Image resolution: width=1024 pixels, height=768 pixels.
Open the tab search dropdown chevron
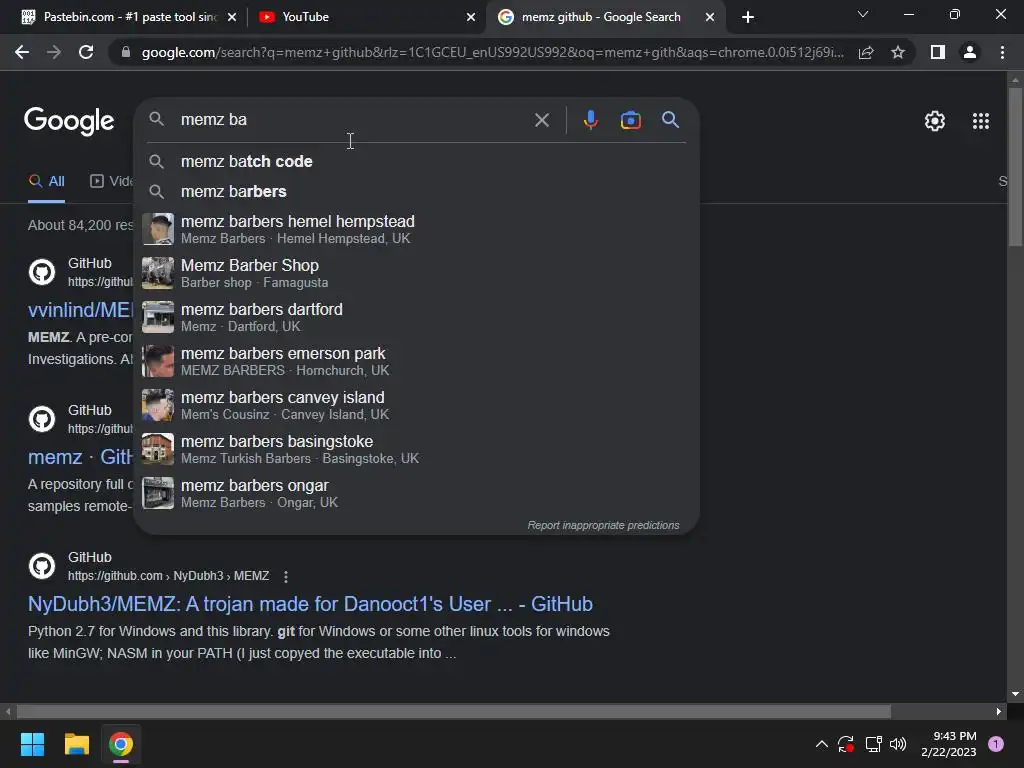863,14
